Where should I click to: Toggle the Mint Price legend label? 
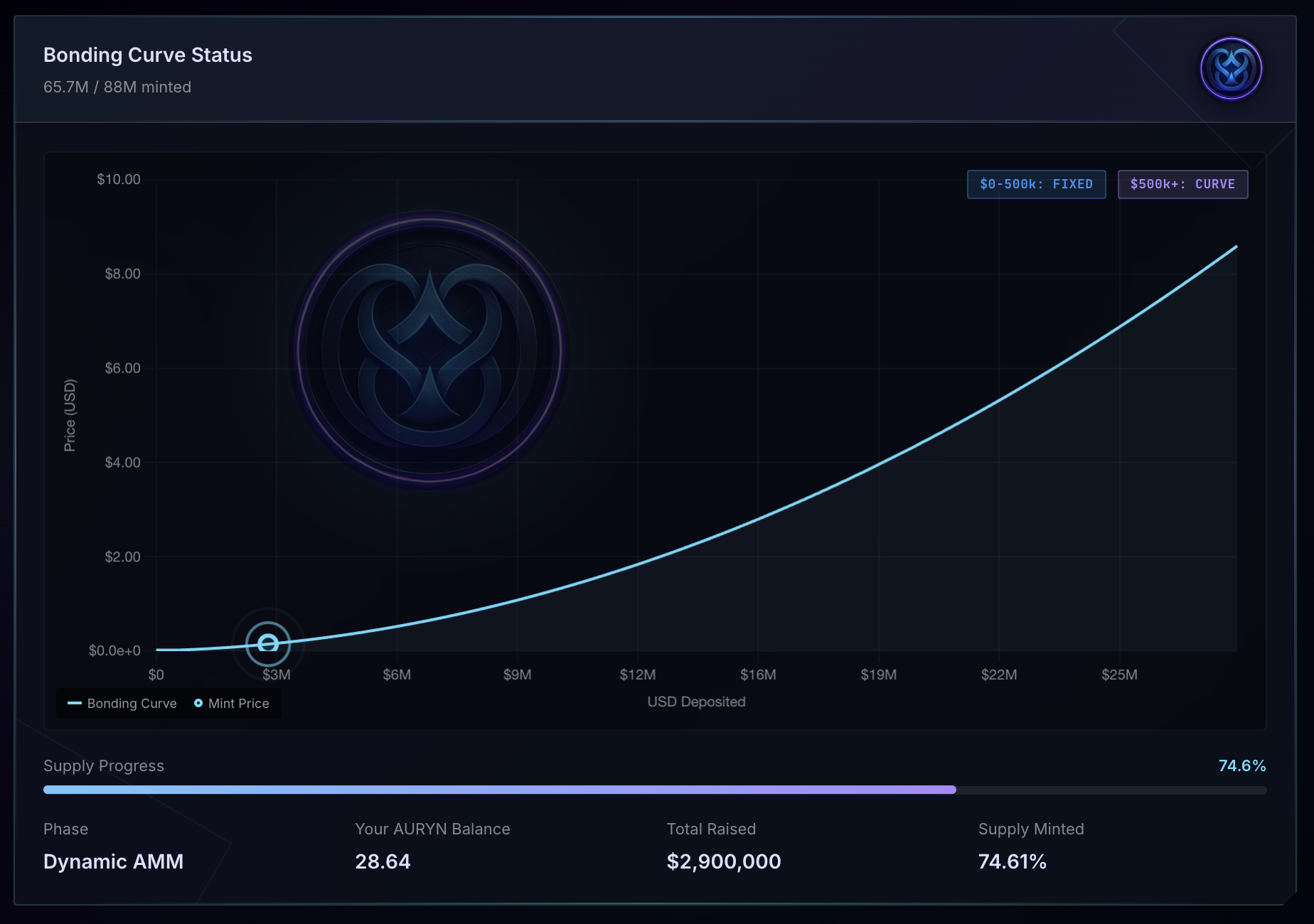[x=238, y=703]
